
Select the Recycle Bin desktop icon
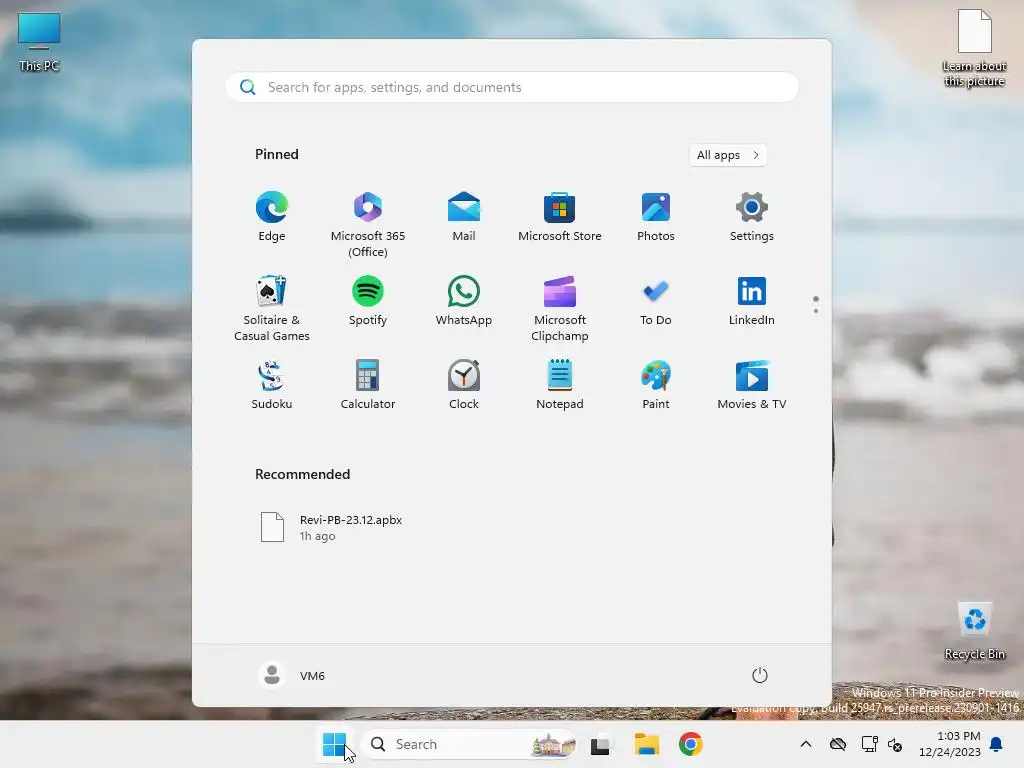974,631
